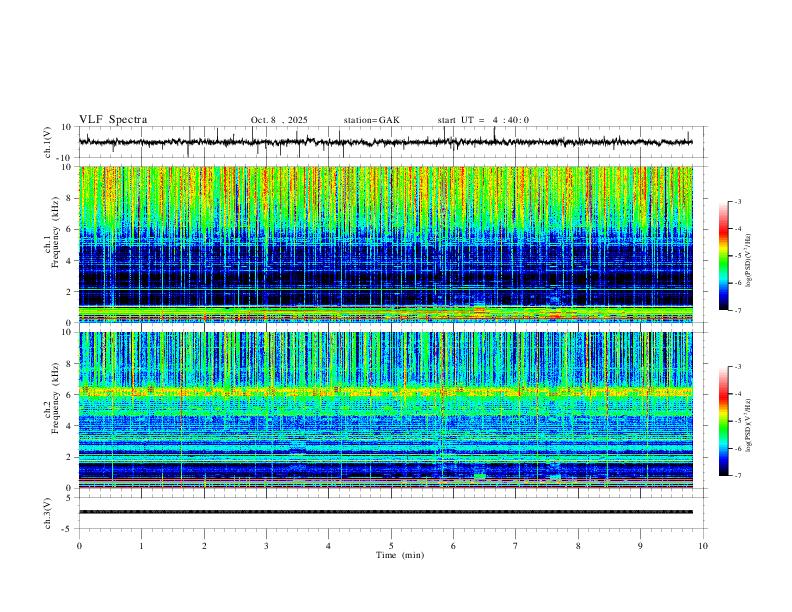Click the "2" tick on the time axis
Screen dimensions: 792x612
click(204, 546)
